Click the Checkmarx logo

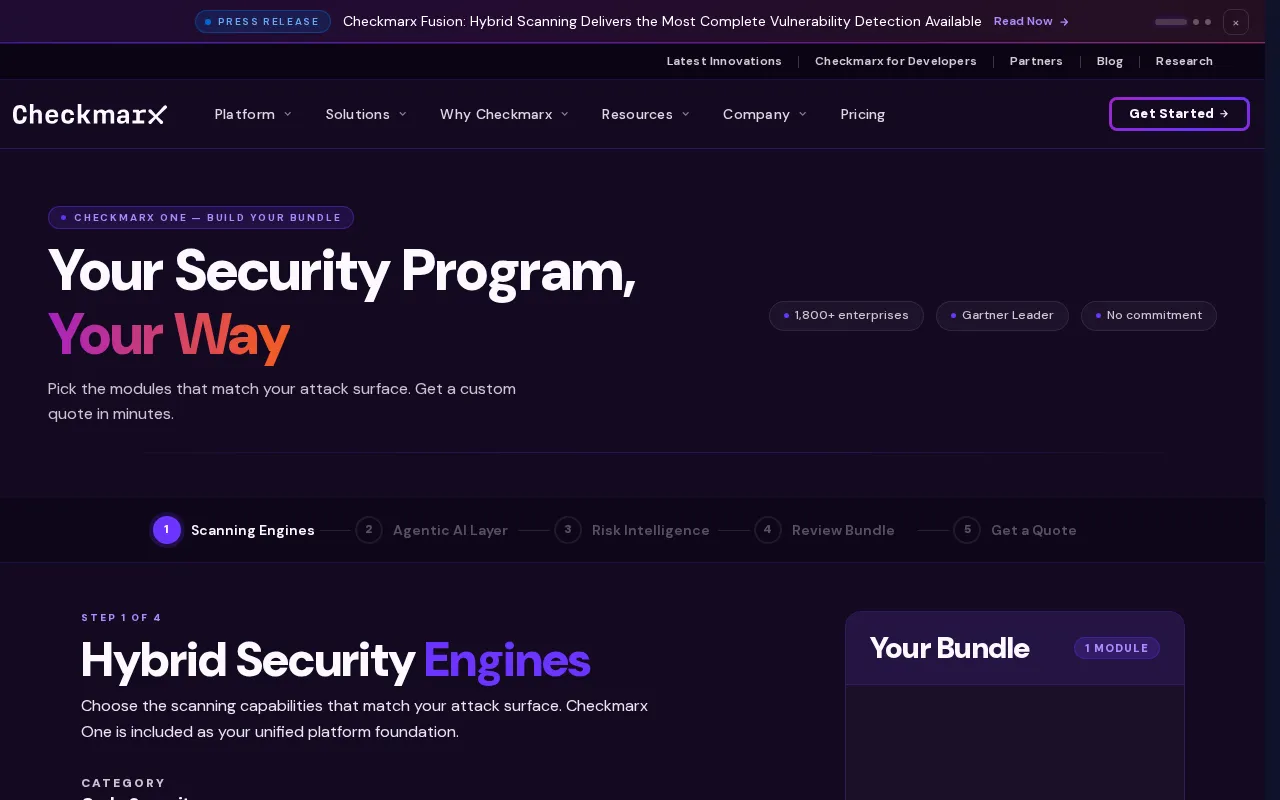coord(90,114)
